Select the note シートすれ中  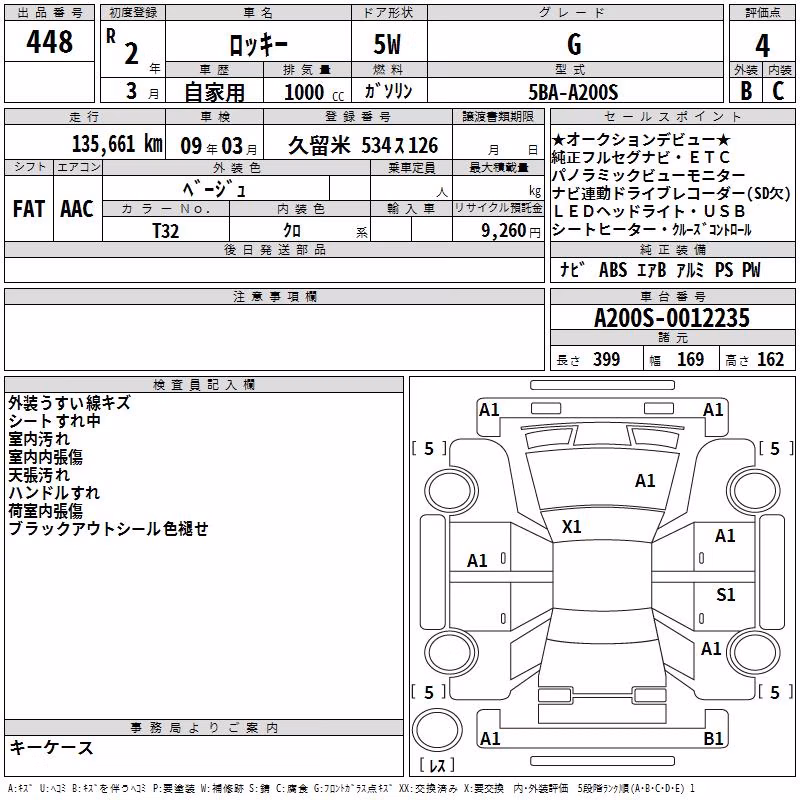[55, 421]
